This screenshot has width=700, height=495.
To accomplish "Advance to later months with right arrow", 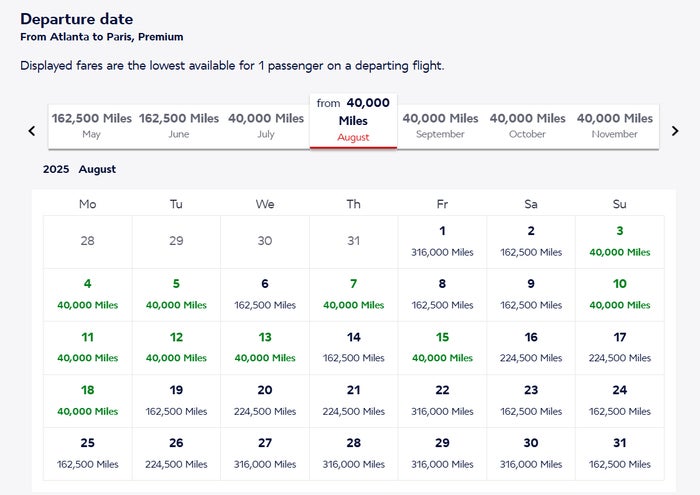I will tap(675, 131).
